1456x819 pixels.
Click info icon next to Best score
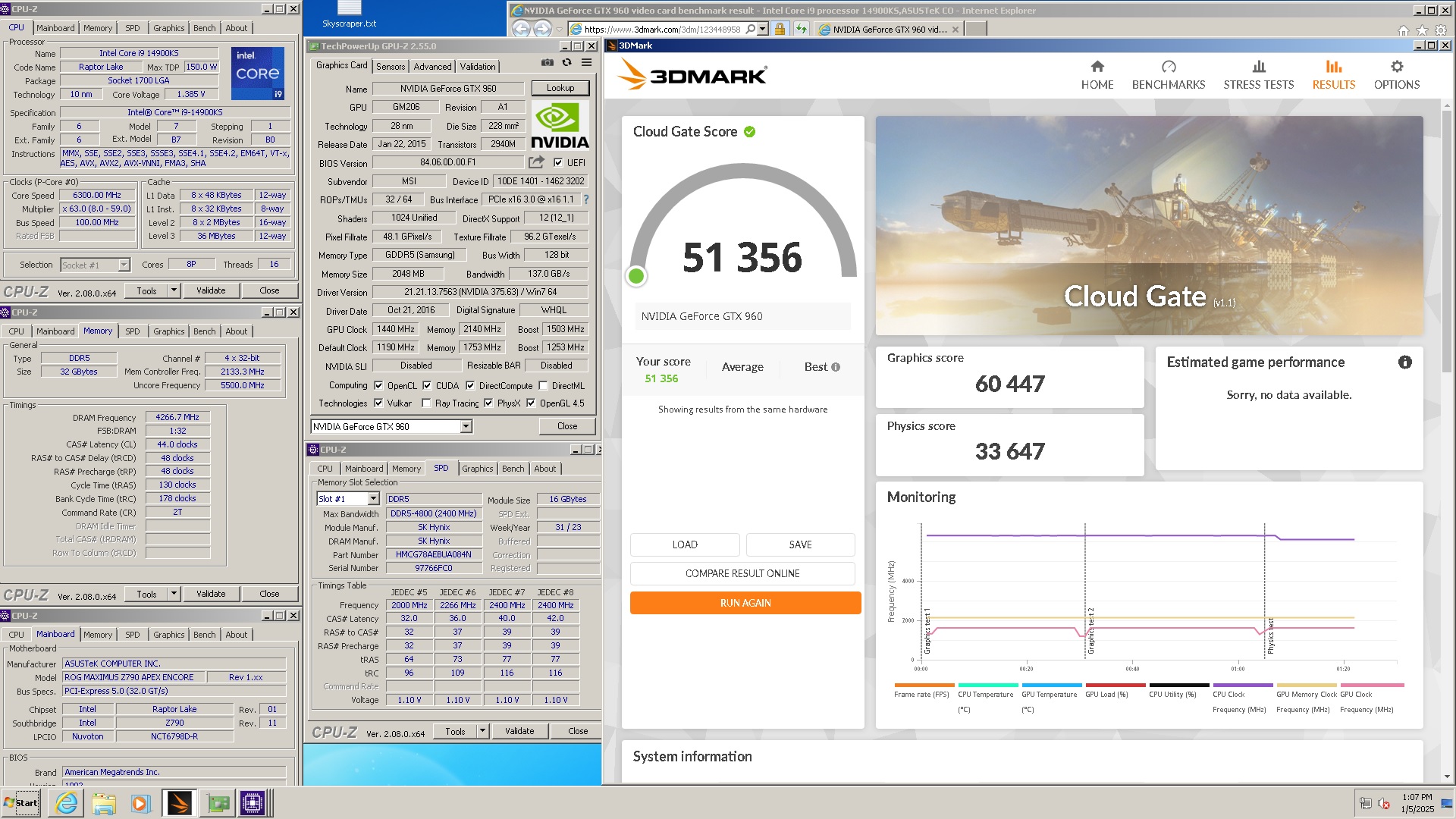coord(836,367)
